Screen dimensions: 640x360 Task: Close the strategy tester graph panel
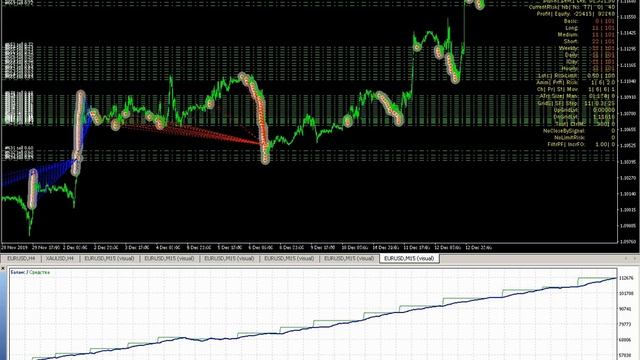[x=3, y=269]
